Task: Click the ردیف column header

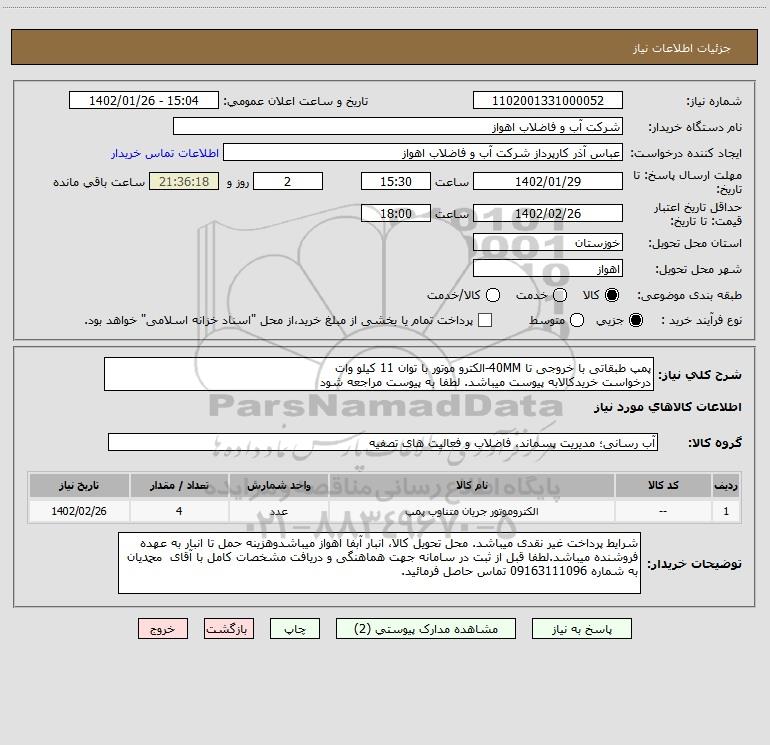Action: point(726,486)
